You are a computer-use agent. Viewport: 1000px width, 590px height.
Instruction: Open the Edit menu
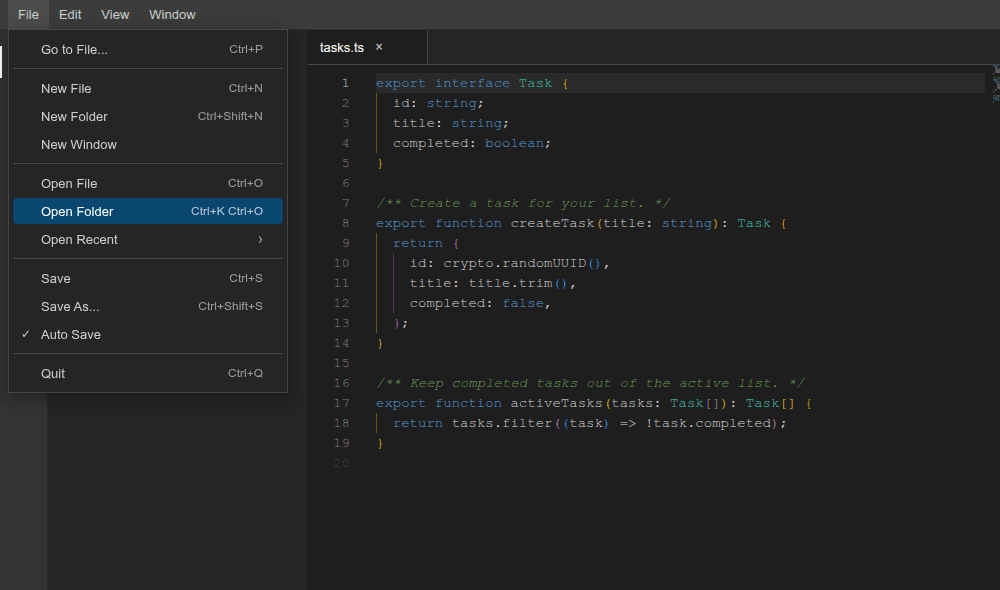(70, 15)
